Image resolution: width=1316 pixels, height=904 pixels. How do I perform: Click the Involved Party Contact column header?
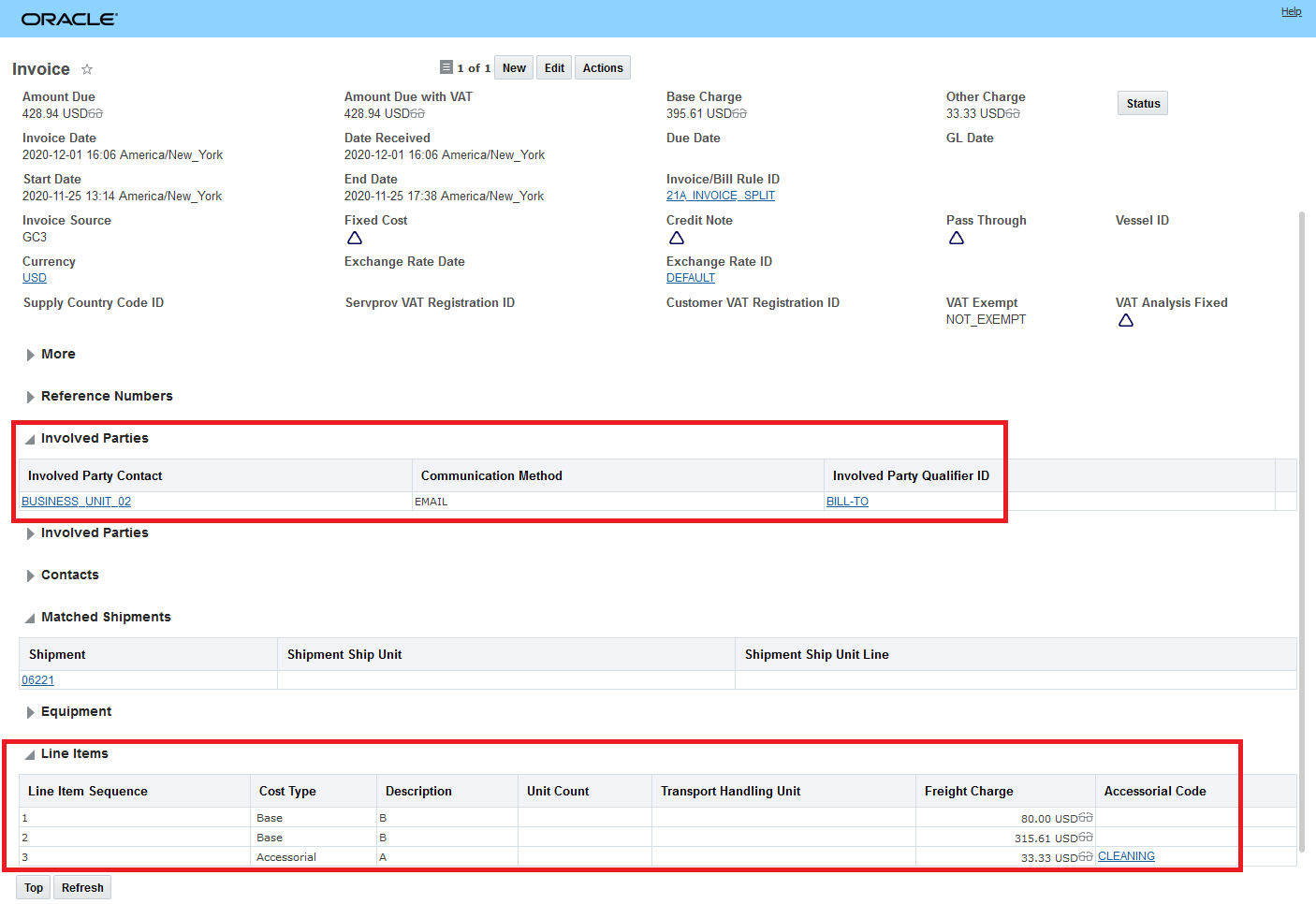point(216,475)
